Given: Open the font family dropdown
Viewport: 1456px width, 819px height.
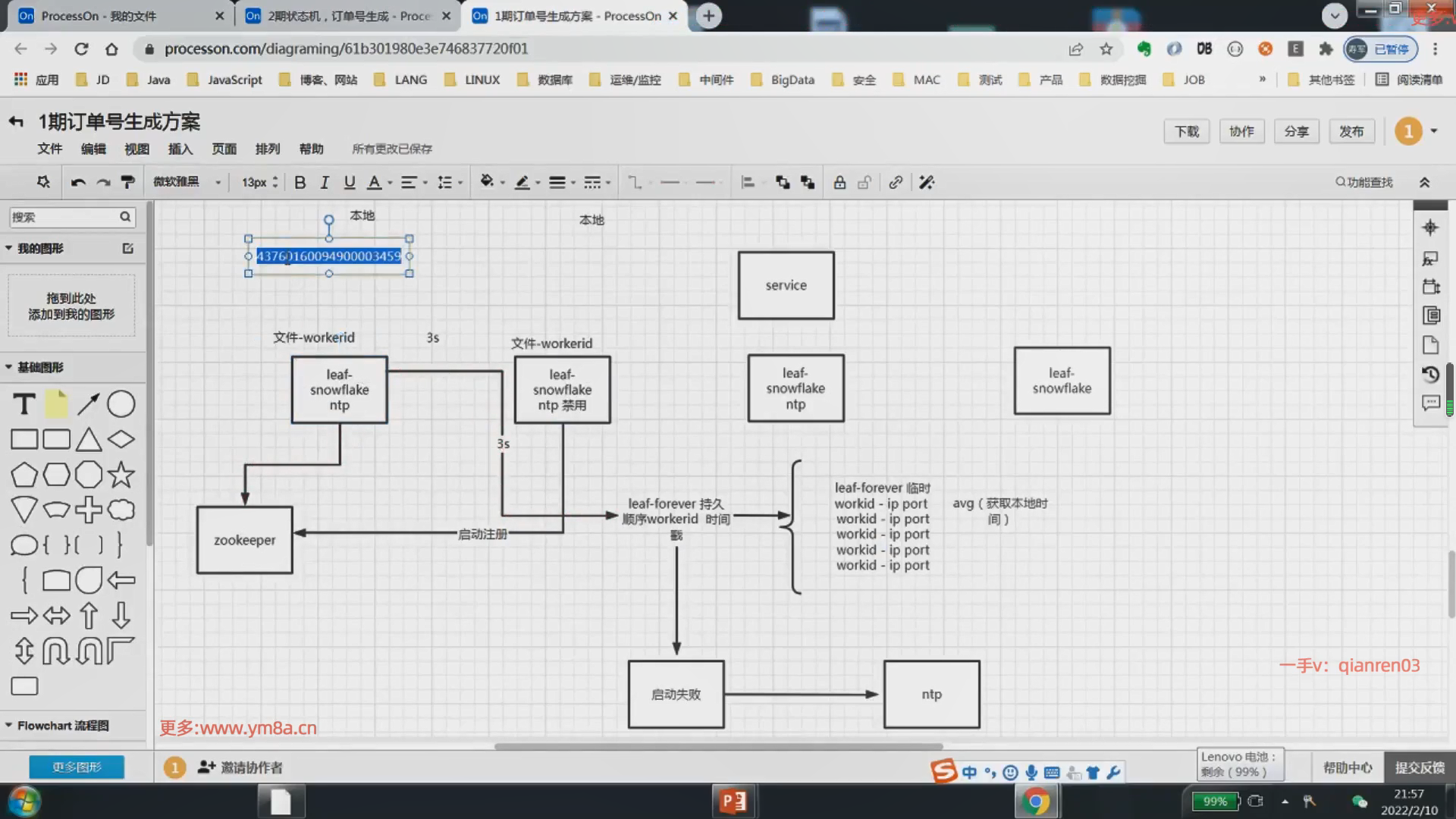Looking at the screenshot, I should click(187, 183).
